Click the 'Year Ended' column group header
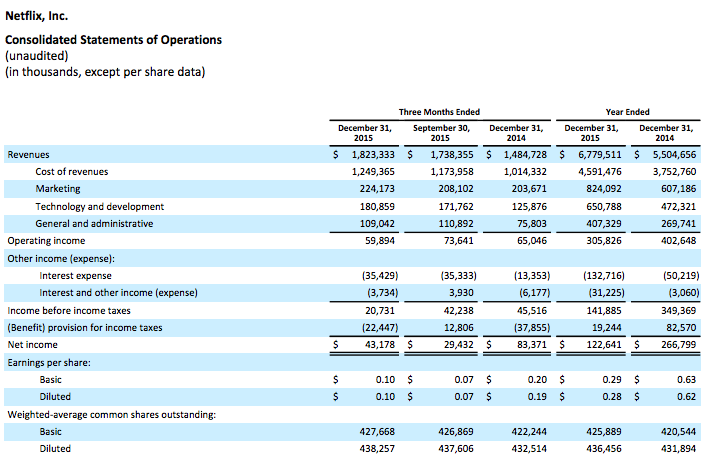This screenshot has width=712, height=458. pyautogui.click(x=627, y=112)
